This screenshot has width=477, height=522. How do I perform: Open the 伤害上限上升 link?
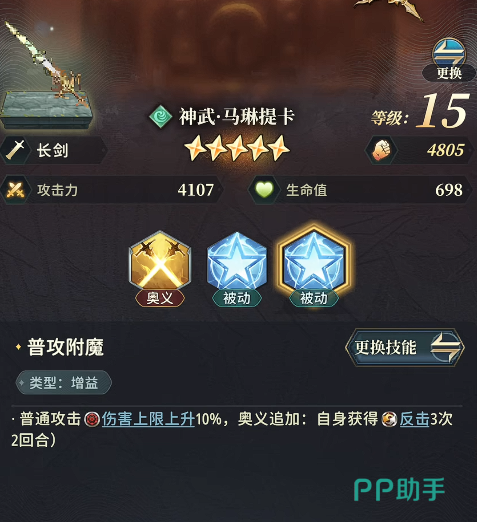[x=148, y=419]
